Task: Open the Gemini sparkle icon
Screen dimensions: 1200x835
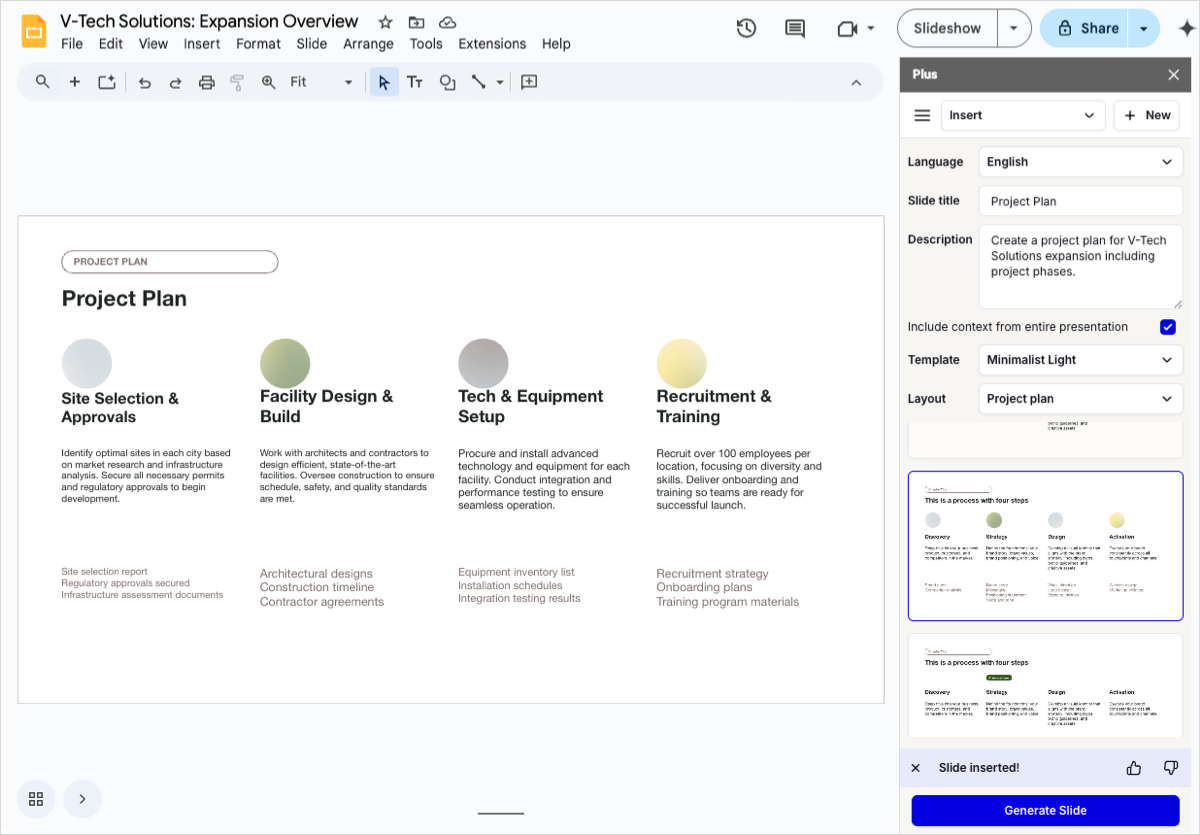Action: (1186, 29)
